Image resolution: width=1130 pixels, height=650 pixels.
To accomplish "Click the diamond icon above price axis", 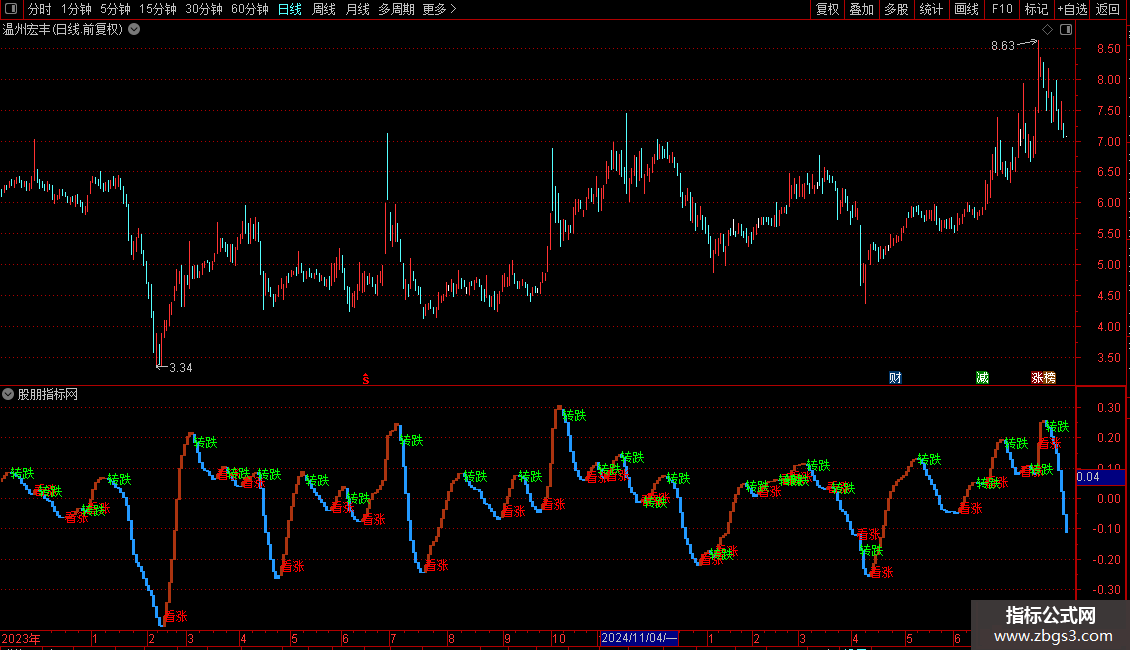I will [x=1047, y=29].
